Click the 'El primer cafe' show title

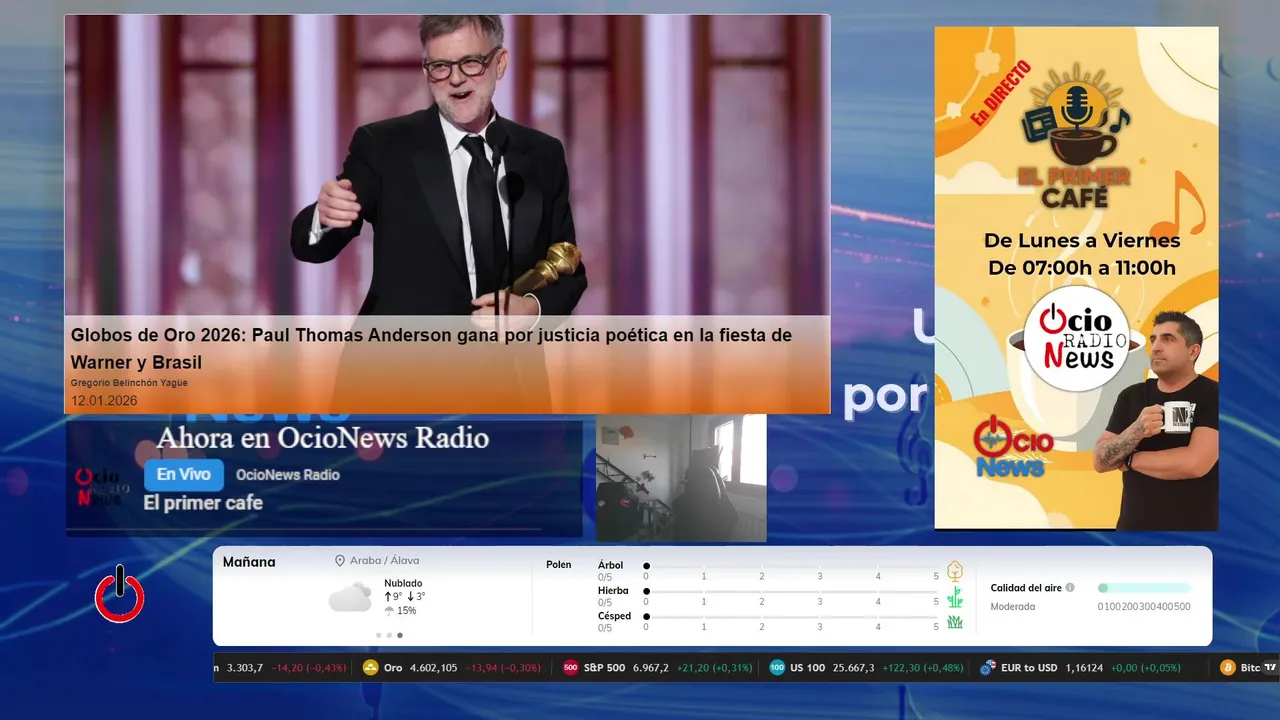(x=203, y=503)
